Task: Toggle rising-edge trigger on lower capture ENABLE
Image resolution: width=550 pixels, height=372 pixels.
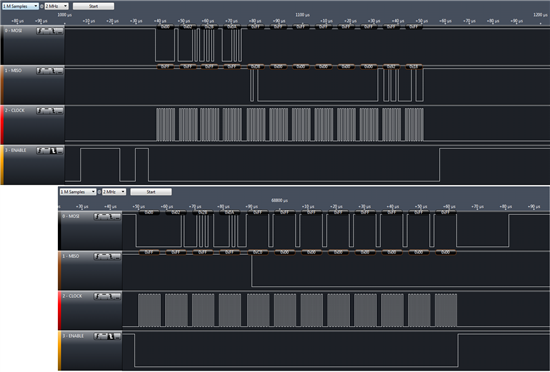Action: (97, 337)
